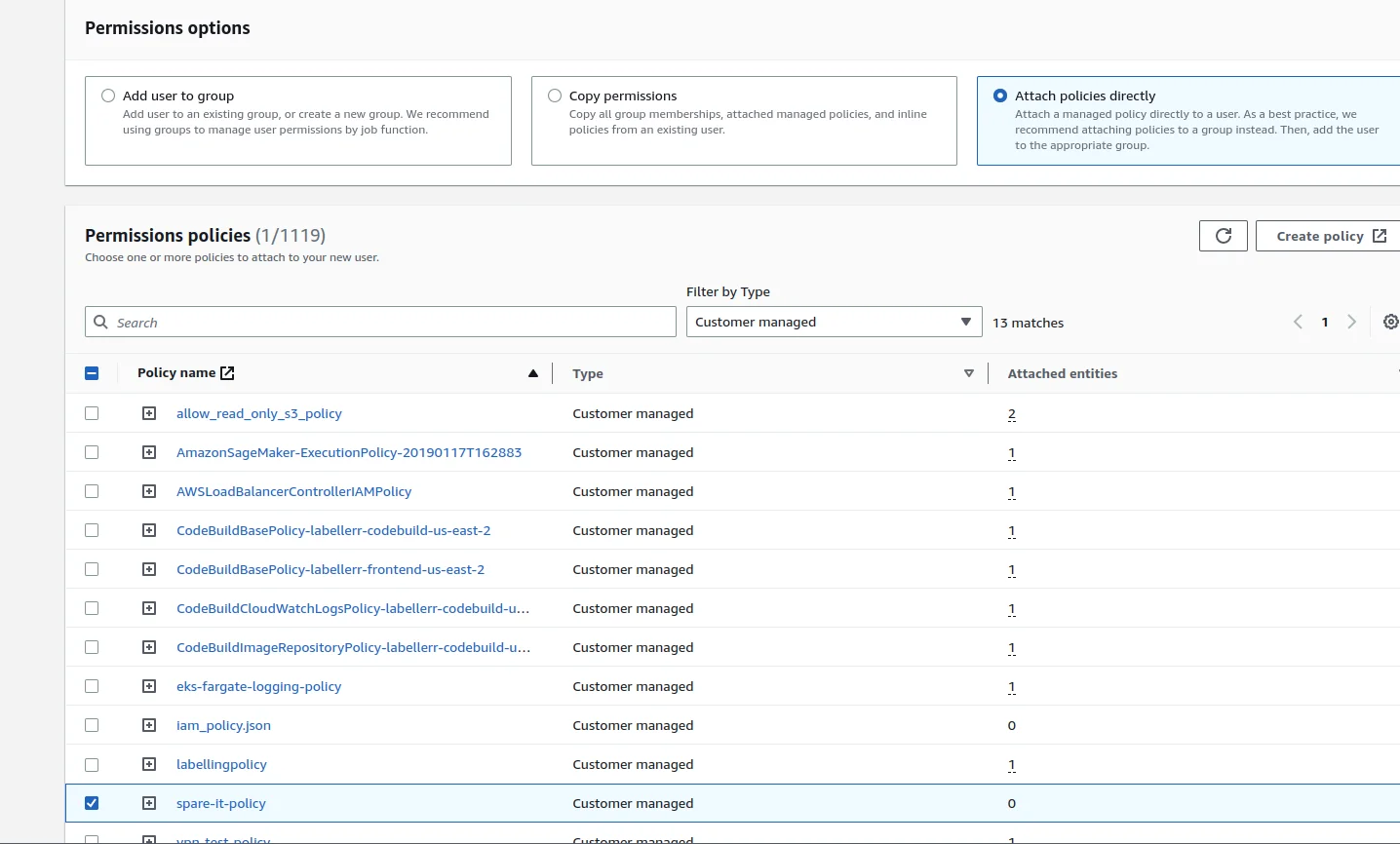Check the AmazonSageMaker-ExecutionPolicy checkbox

coord(92,452)
